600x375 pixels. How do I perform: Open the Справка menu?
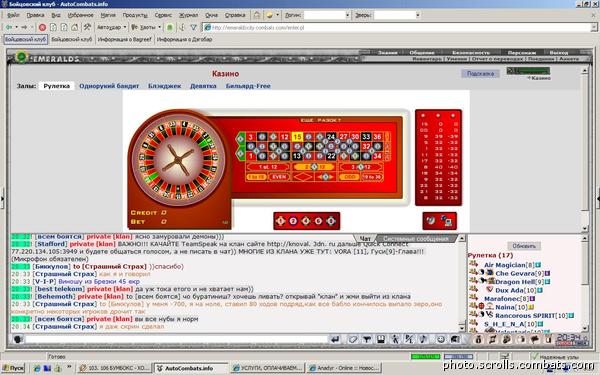coord(235,15)
